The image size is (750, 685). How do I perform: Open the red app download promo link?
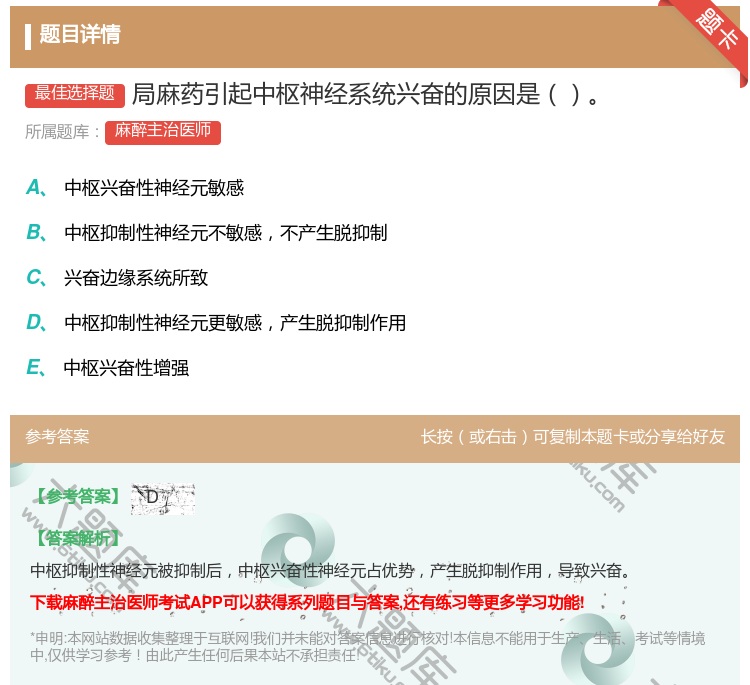tap(307, 602)
